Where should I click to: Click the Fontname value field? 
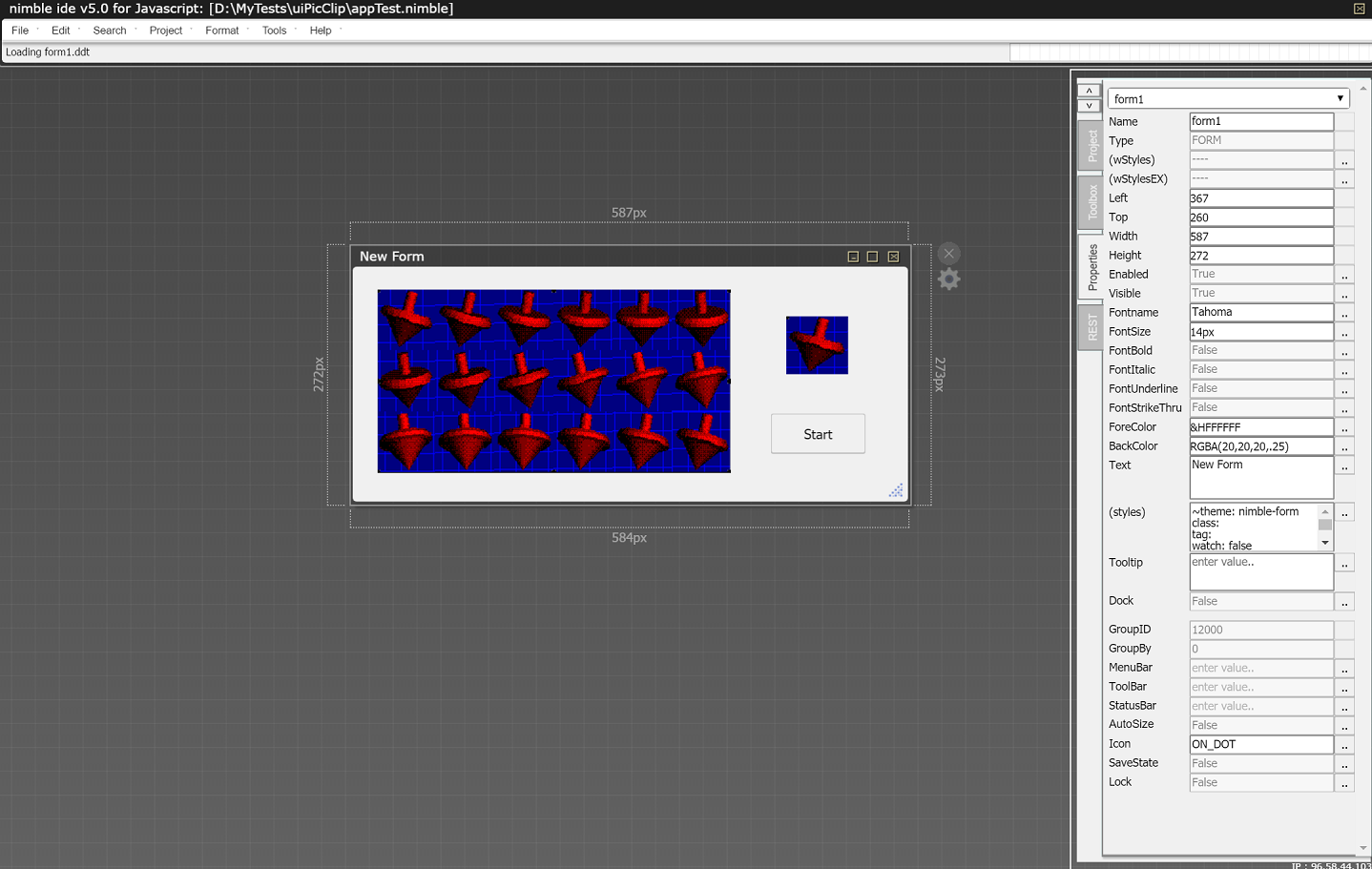(1261, 313)
